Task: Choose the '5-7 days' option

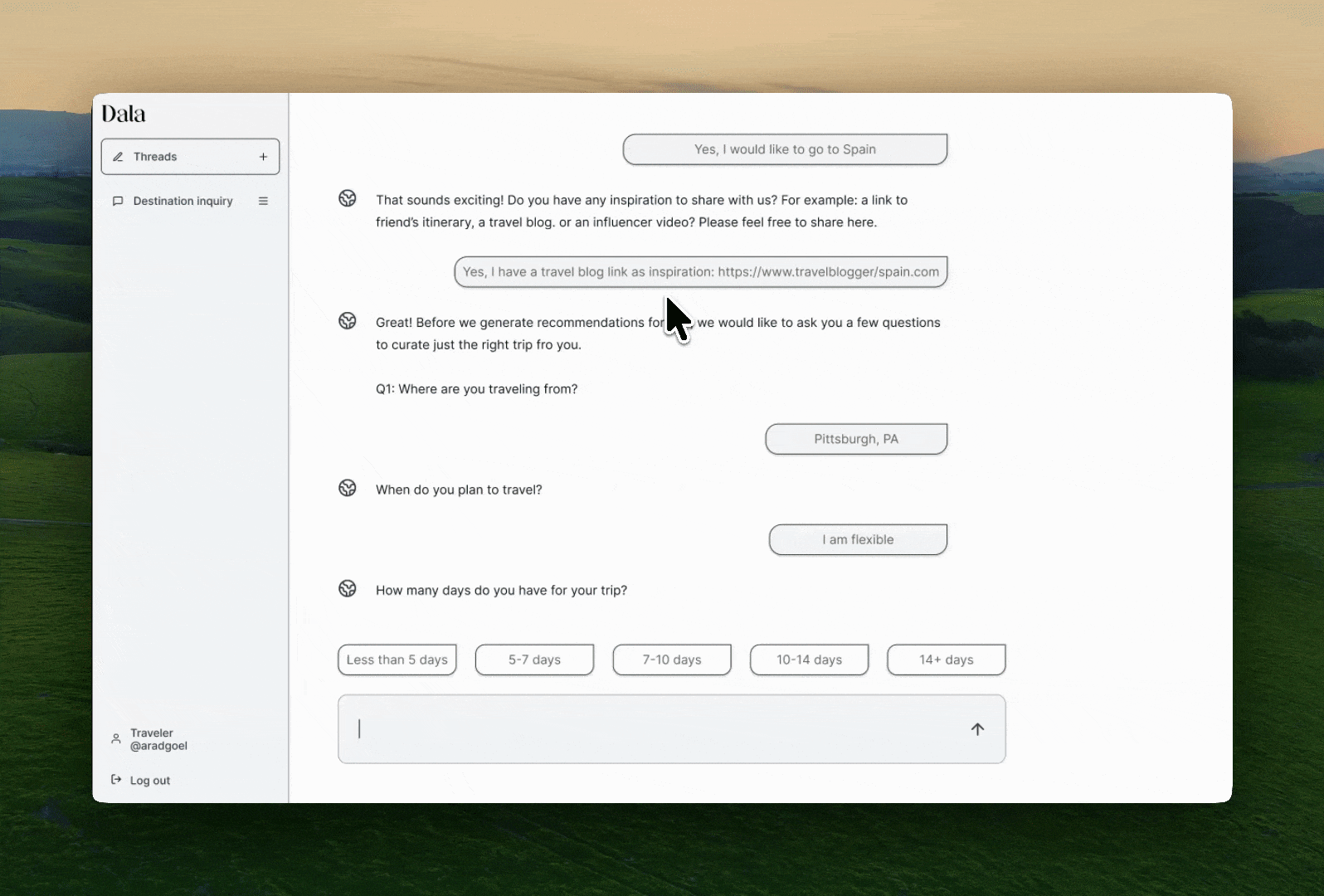Action: click(534, 660)
